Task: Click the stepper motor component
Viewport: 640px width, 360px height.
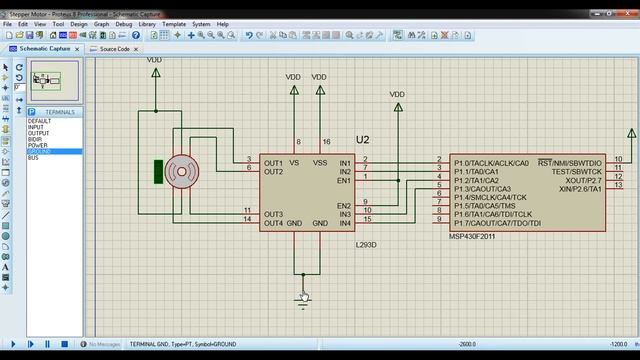Action: pos(182,171)
